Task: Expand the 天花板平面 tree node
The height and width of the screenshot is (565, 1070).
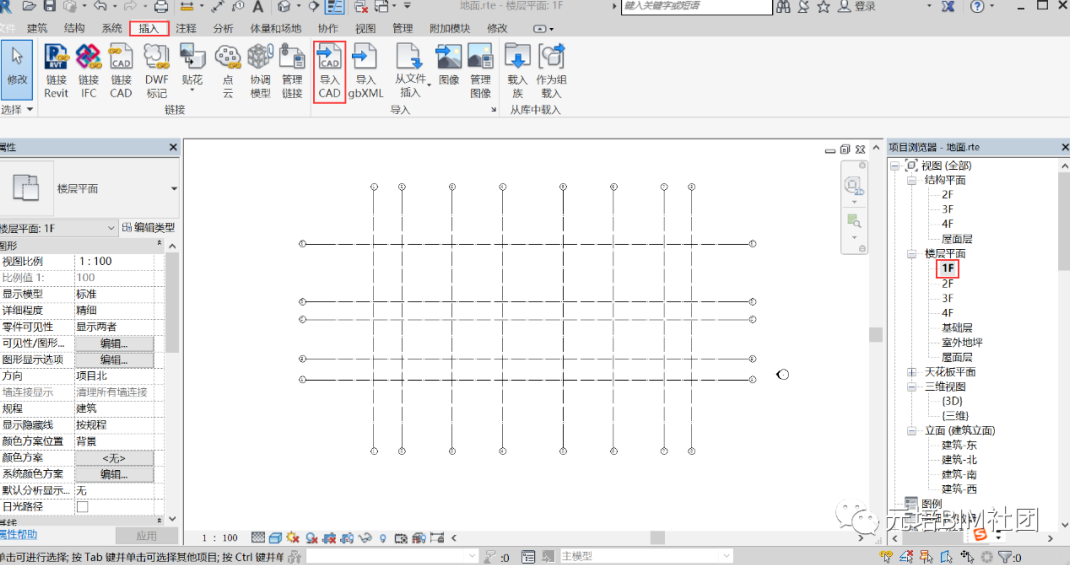Action: [911, 372]
